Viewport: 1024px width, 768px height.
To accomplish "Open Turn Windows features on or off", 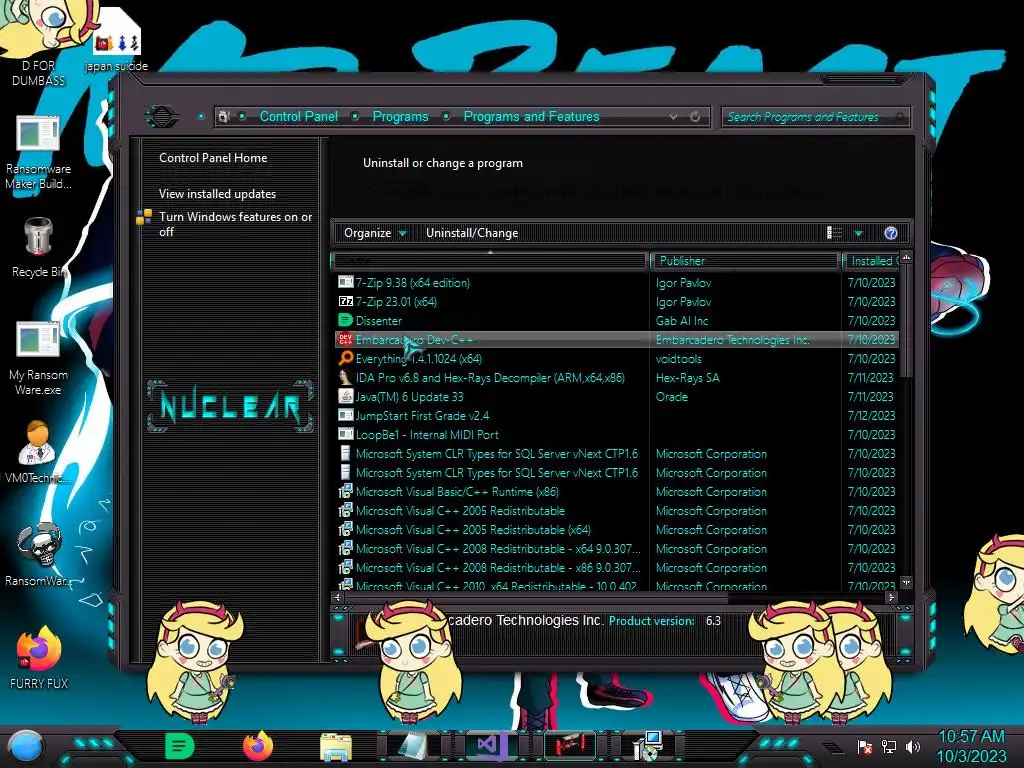I will coord(235,224).
